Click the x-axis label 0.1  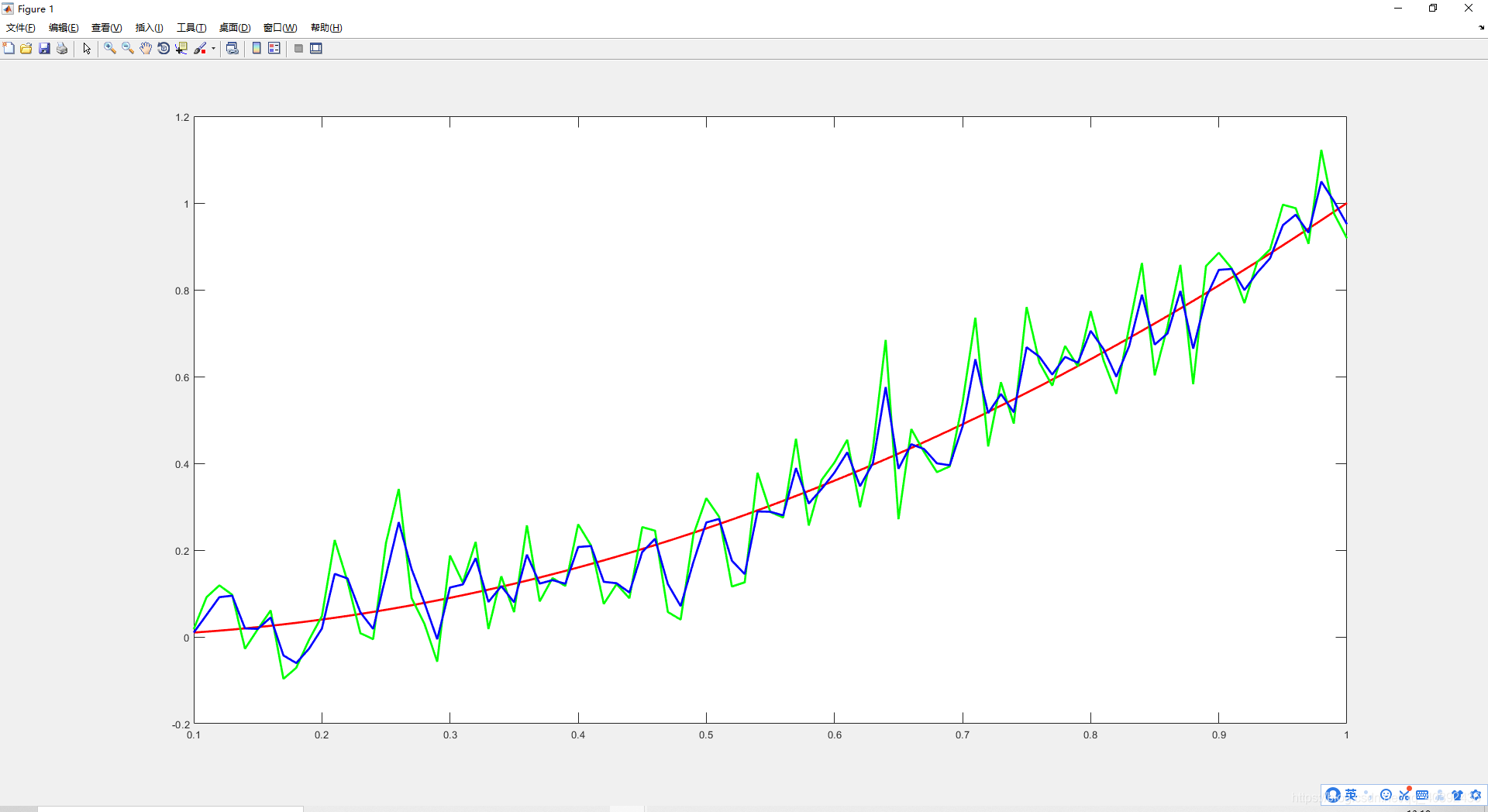(194, 735)
